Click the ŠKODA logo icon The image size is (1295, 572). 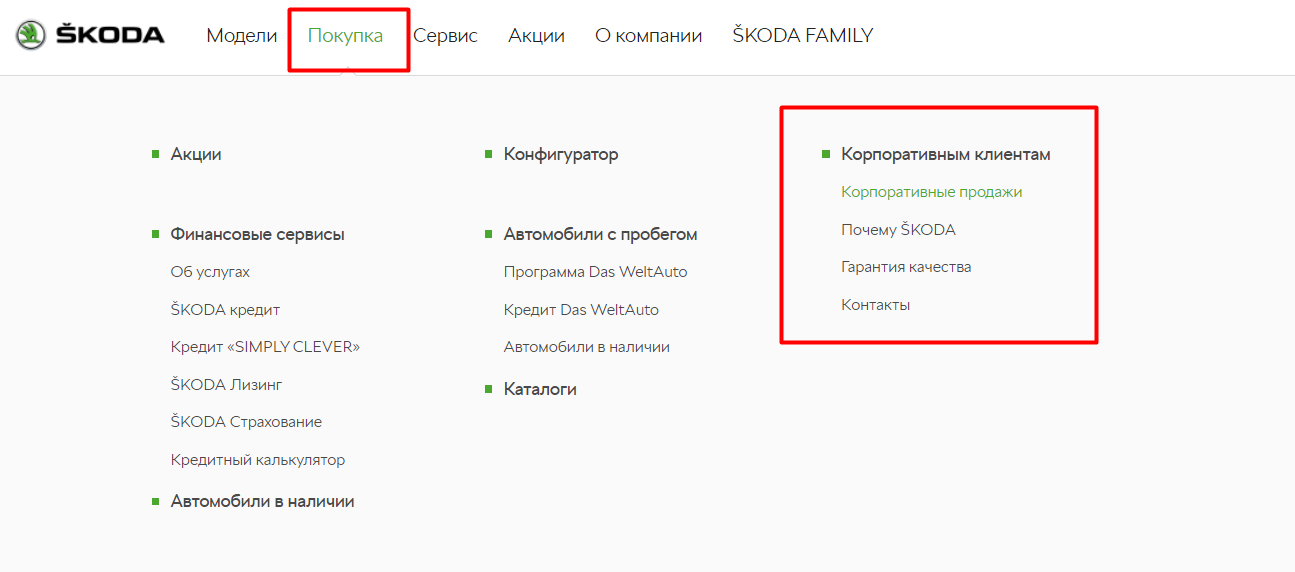click(x=31, y=35)
